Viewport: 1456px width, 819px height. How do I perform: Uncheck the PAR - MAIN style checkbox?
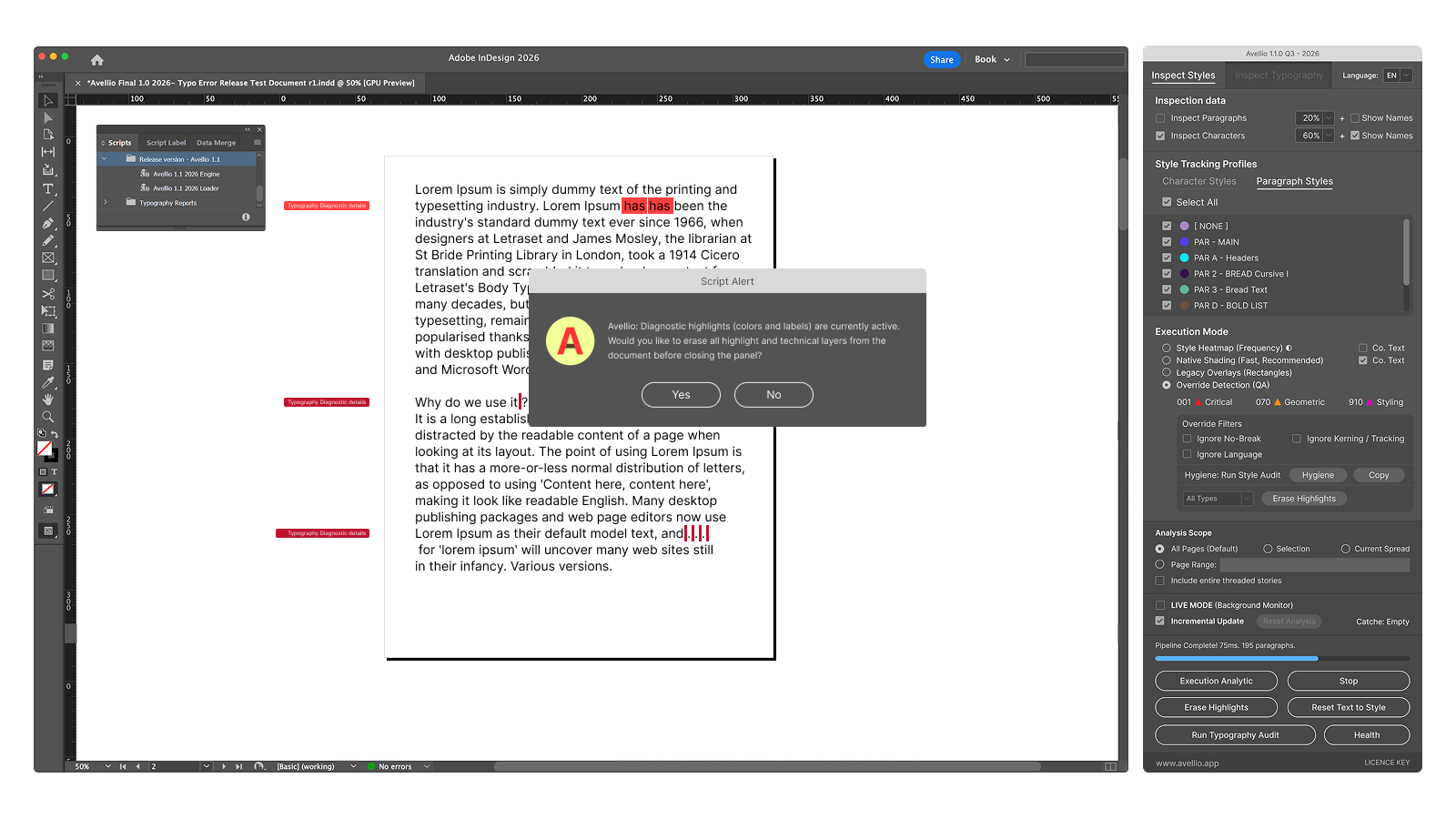tap(1167, 242)
